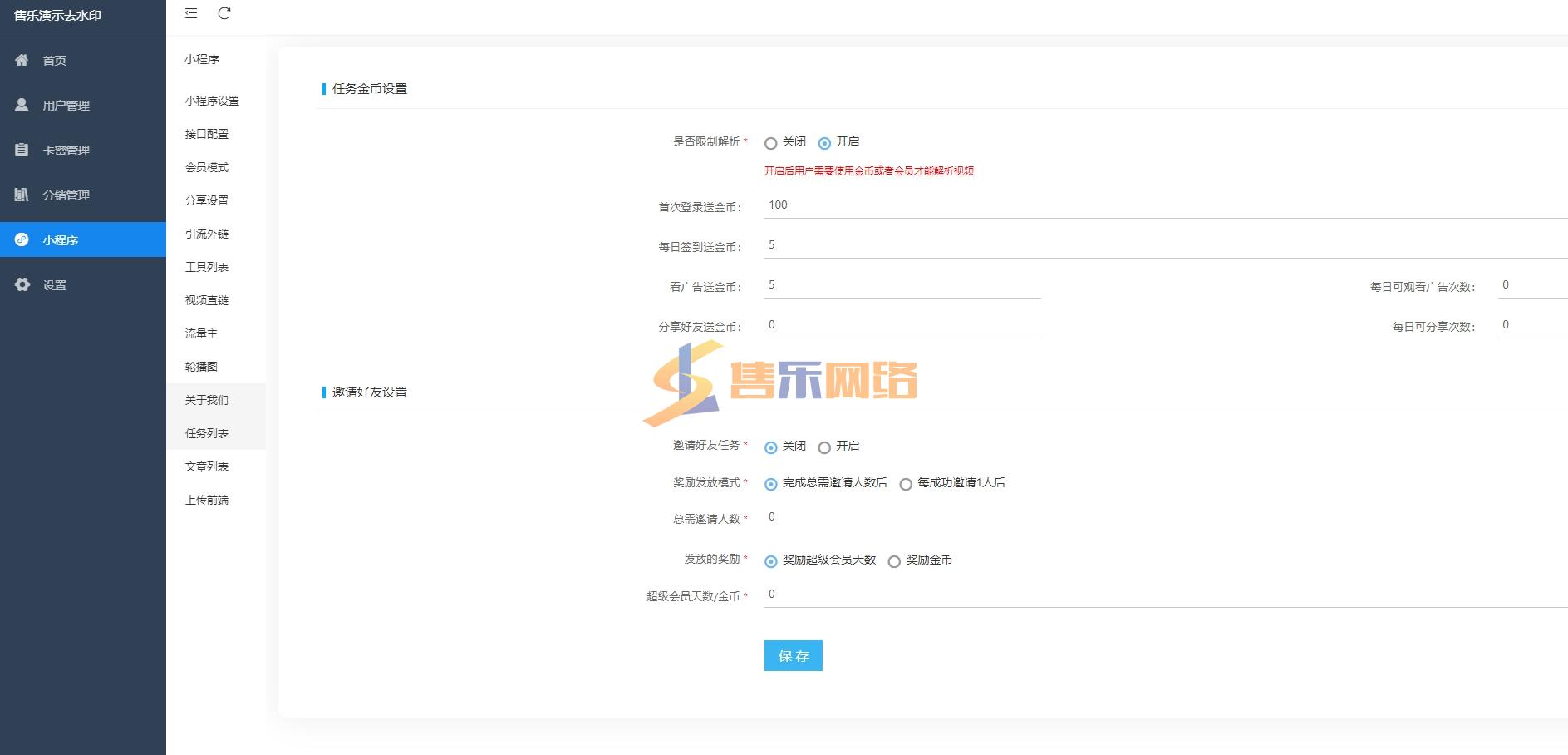Enable 开启 for 邀请好友任务
Screen dimensions: 1568x755
coord(824,447)
